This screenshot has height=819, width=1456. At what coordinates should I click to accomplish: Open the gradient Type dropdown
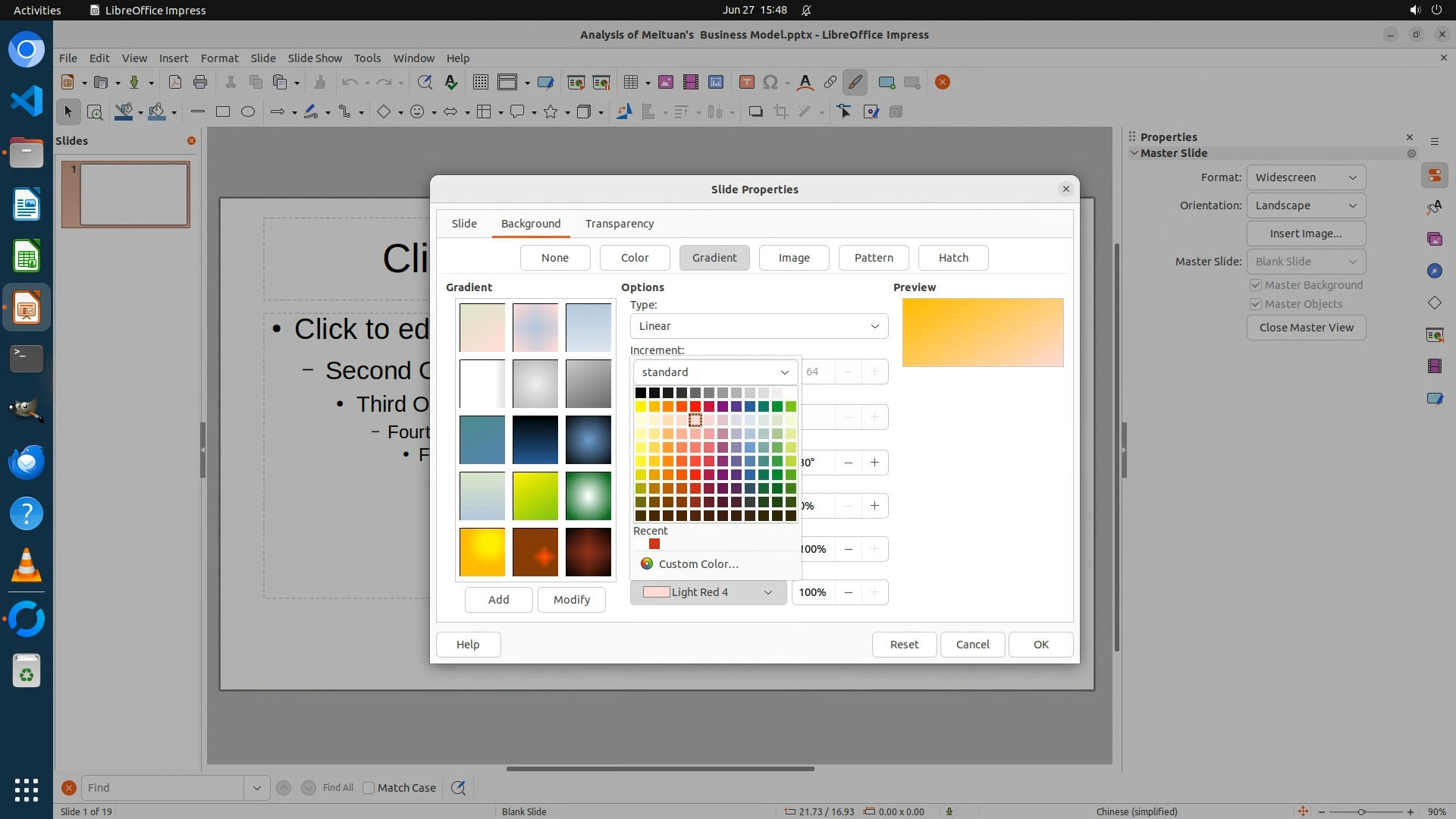758,326
